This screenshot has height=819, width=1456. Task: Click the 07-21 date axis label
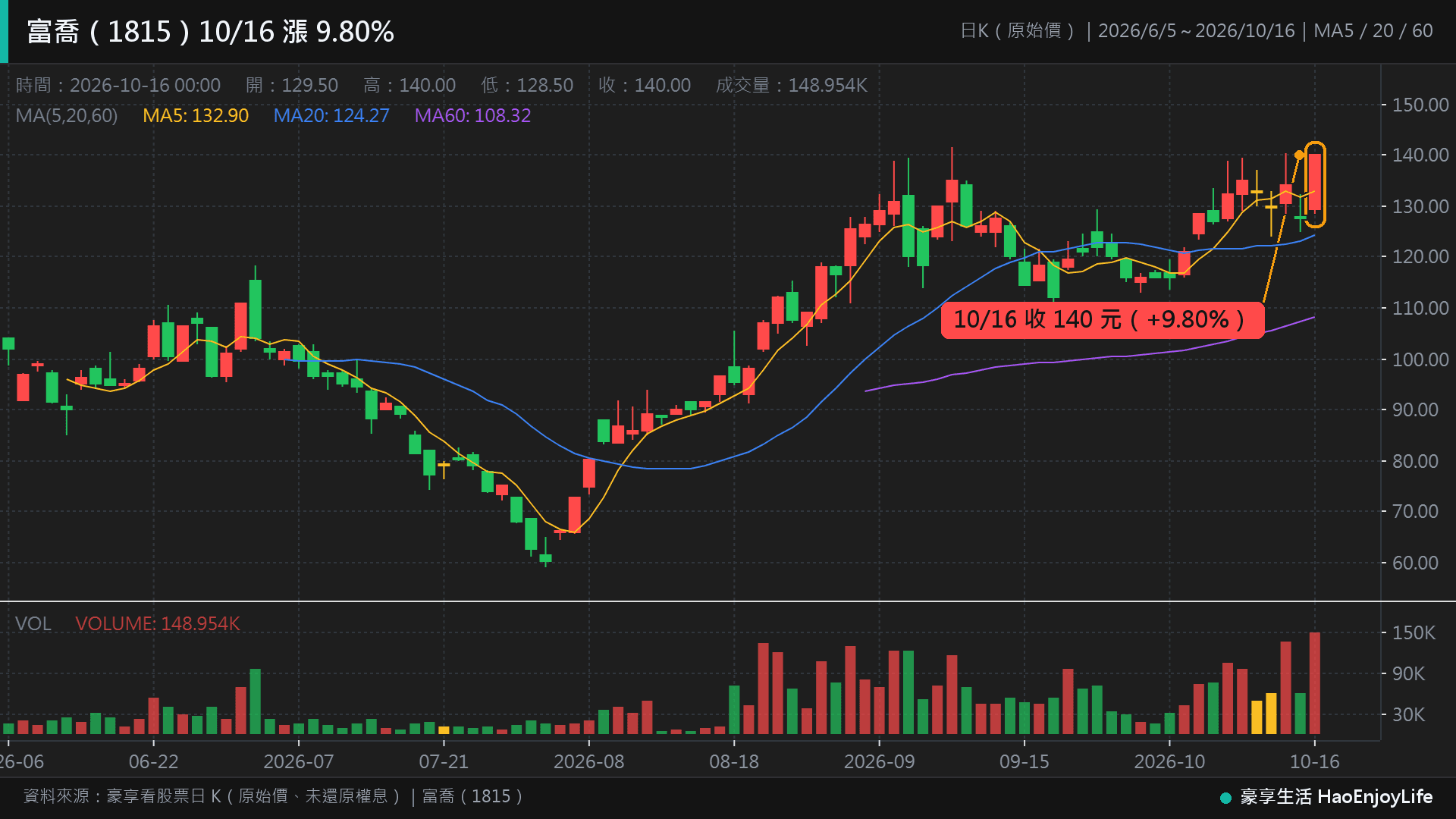click(x=444, y=762)
